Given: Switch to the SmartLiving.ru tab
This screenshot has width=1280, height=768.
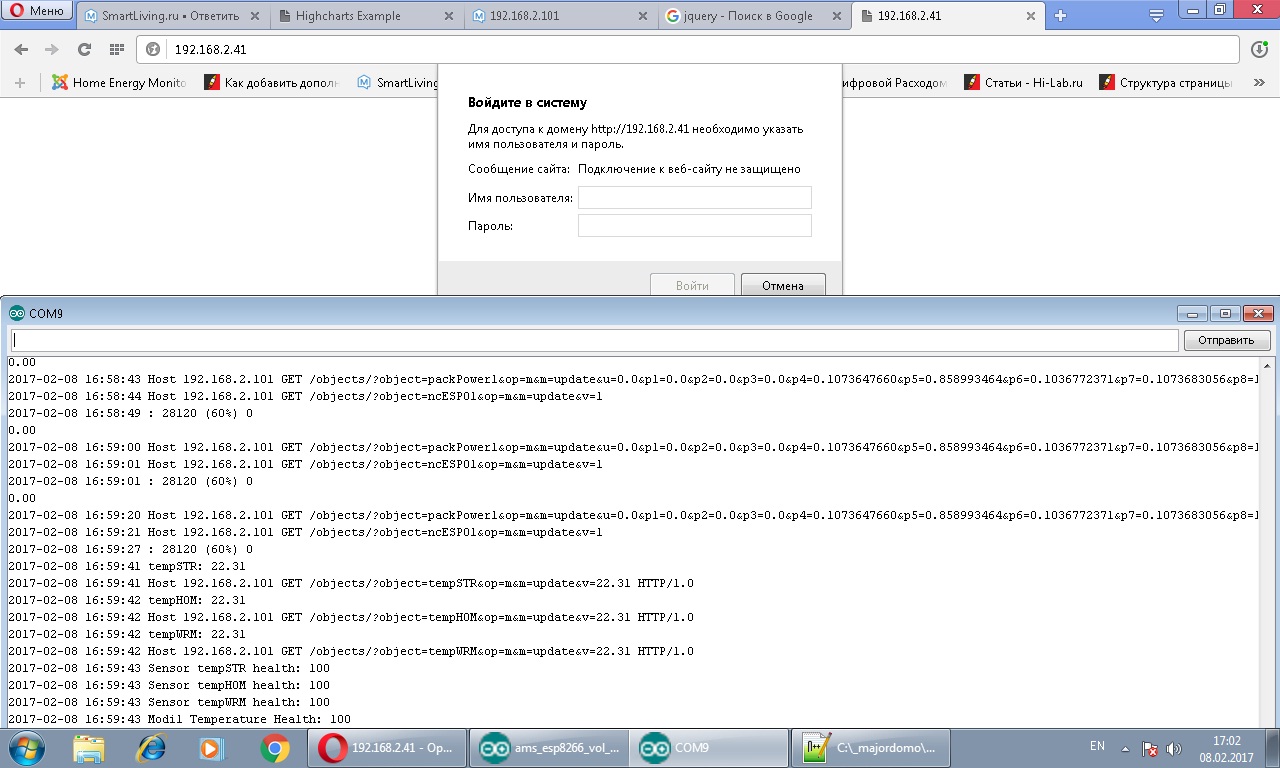Looking at the screenshot, I should [172, 16].
